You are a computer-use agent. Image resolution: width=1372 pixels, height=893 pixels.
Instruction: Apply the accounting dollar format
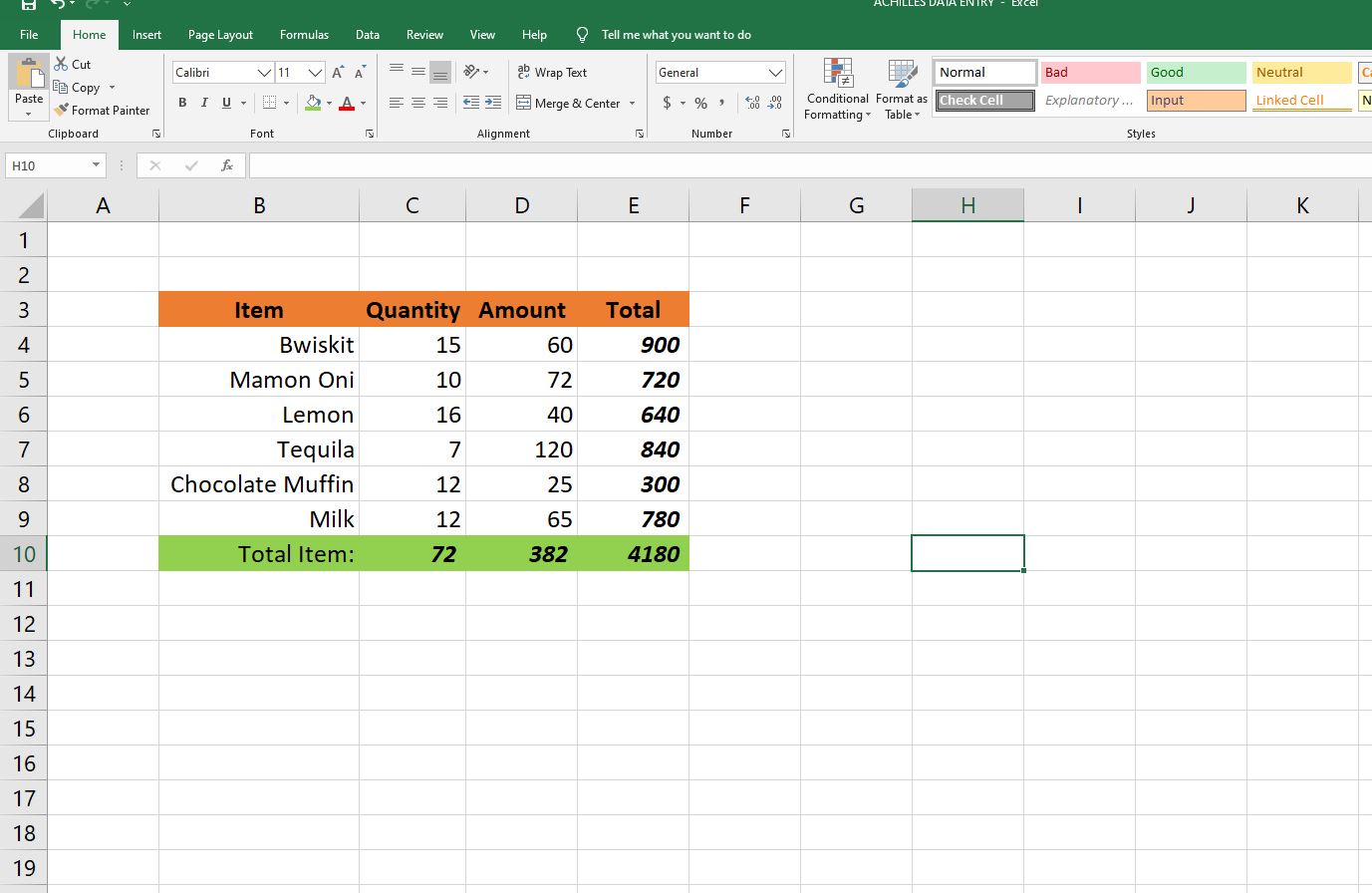point(667,103)
